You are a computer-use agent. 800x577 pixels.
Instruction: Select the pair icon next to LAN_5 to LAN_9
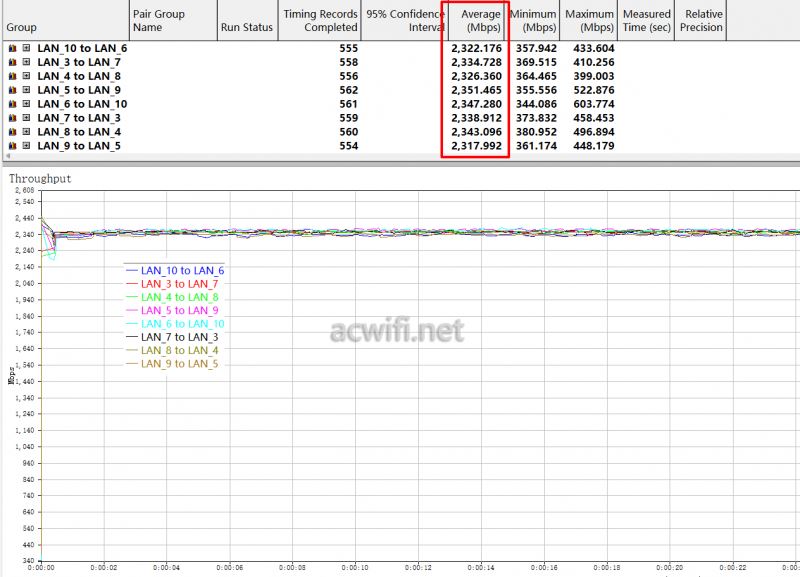pos(11,90)
